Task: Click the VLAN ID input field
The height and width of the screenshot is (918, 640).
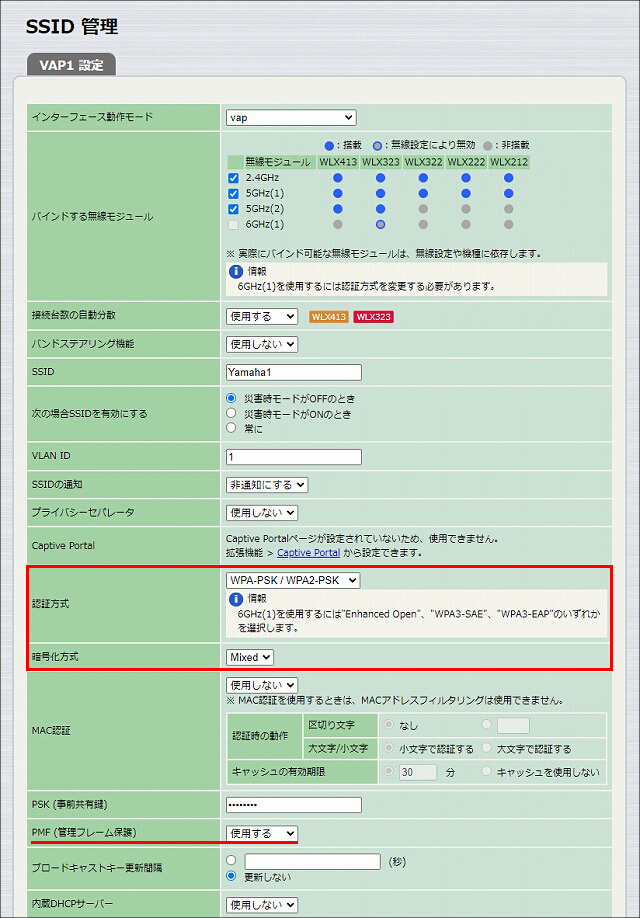Action: coord(294,457)
